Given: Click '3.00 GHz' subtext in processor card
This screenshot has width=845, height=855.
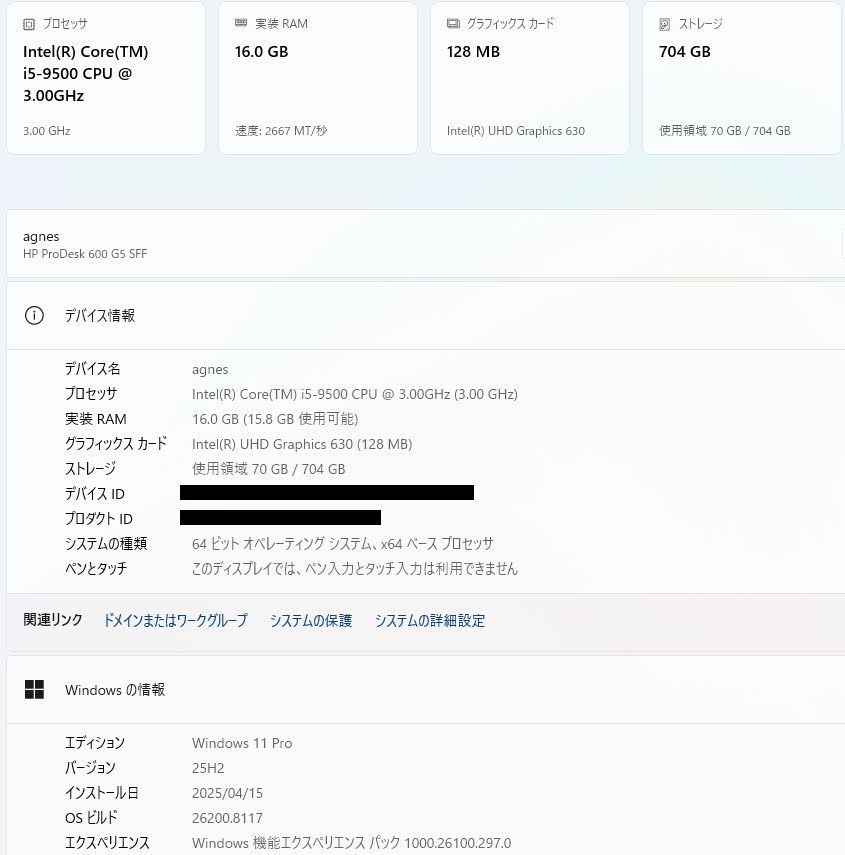Looking at the screenshot, I should 47,131.
